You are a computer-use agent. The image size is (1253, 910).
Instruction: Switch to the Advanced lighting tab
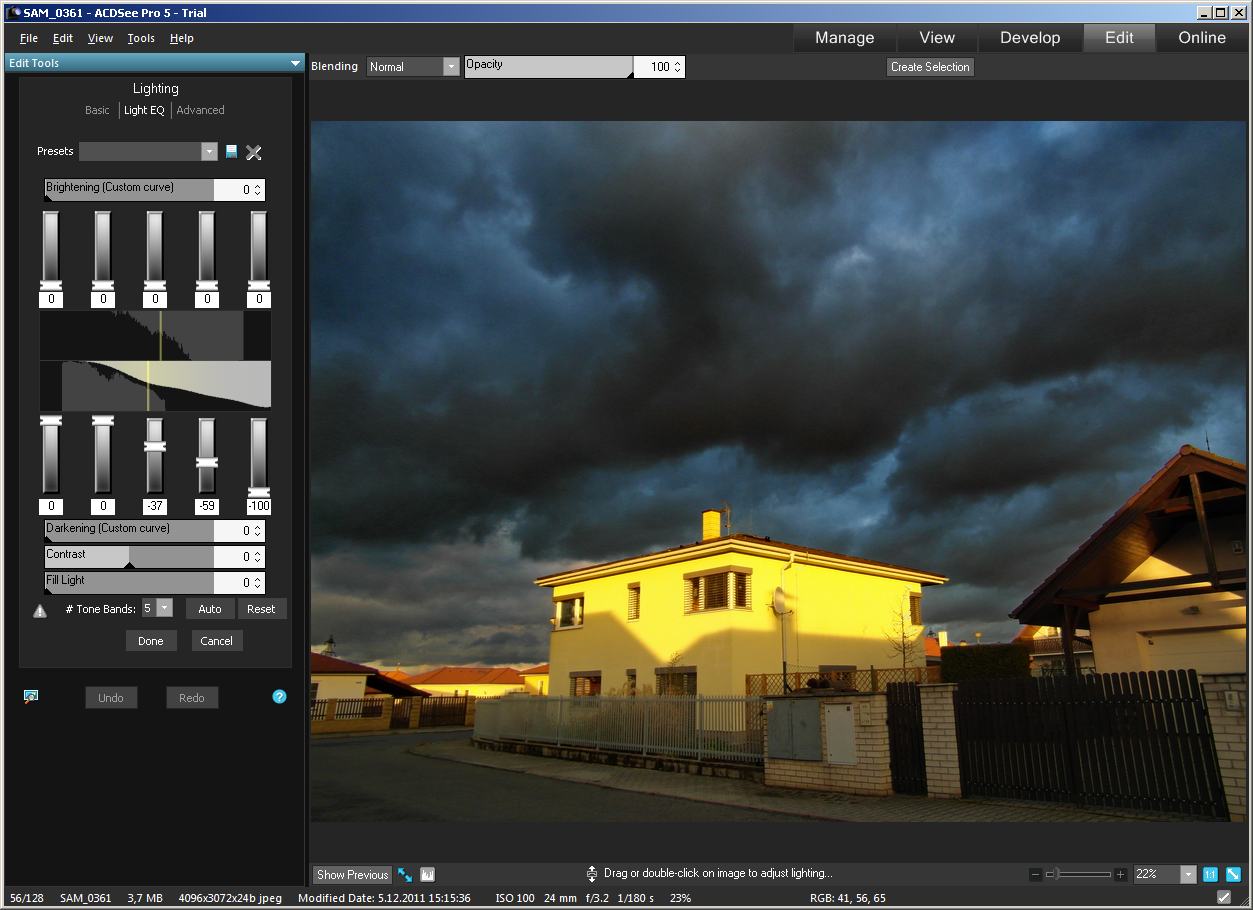(200, 110)
